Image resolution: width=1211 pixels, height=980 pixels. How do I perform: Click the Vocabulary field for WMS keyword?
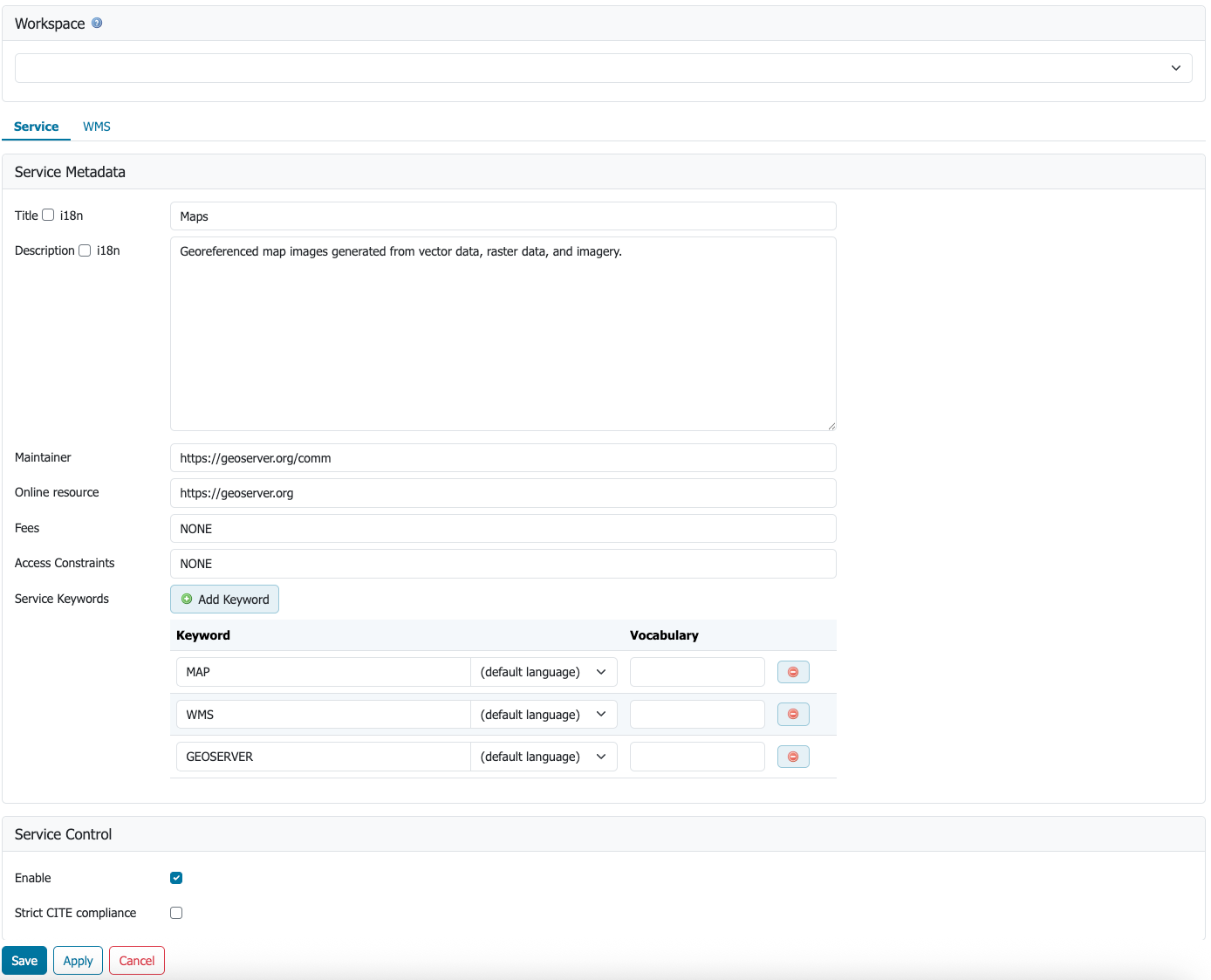click(697, 715)
